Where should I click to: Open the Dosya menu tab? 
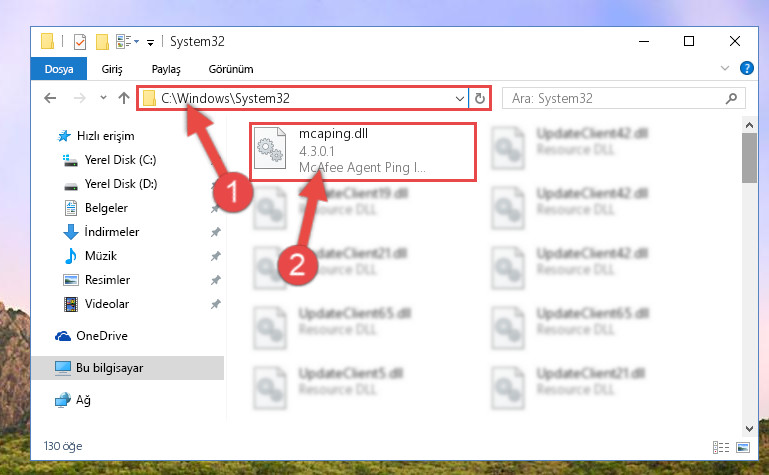pos(59,69)
